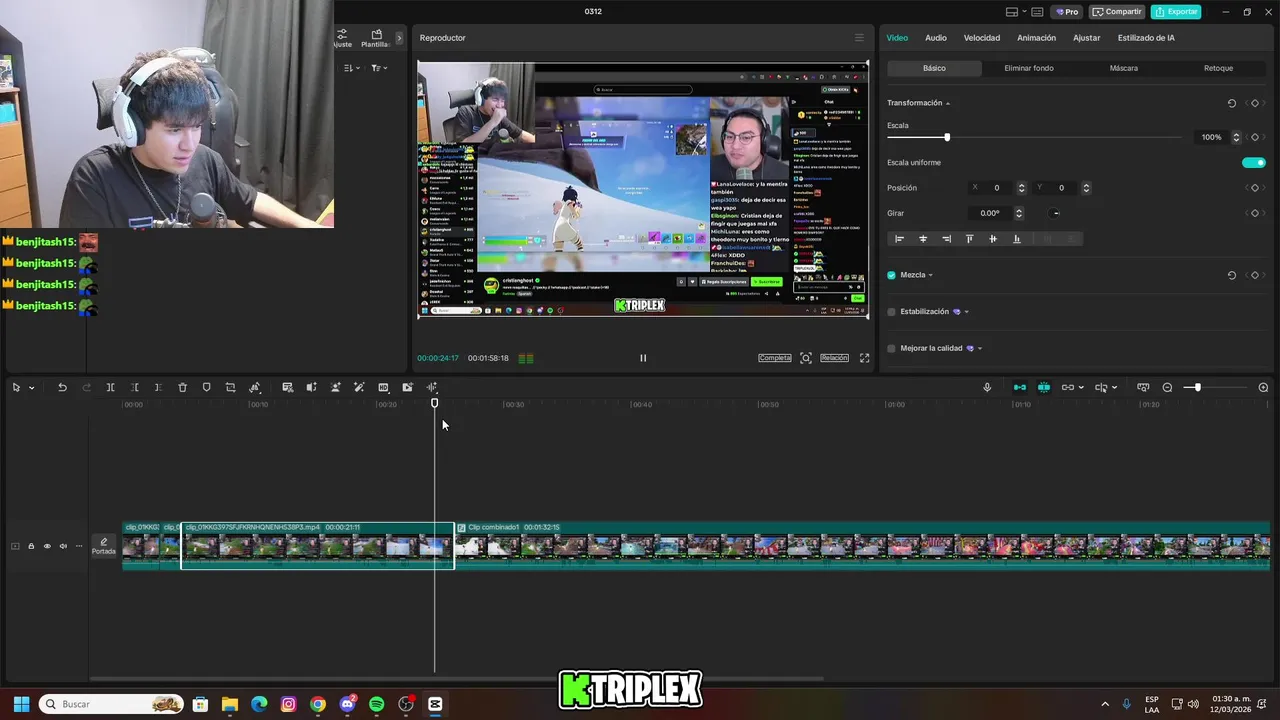The width and height of the screenshot is (1280, 720).
Task: Align clip to horizontal center
Action: pos(923,239)
